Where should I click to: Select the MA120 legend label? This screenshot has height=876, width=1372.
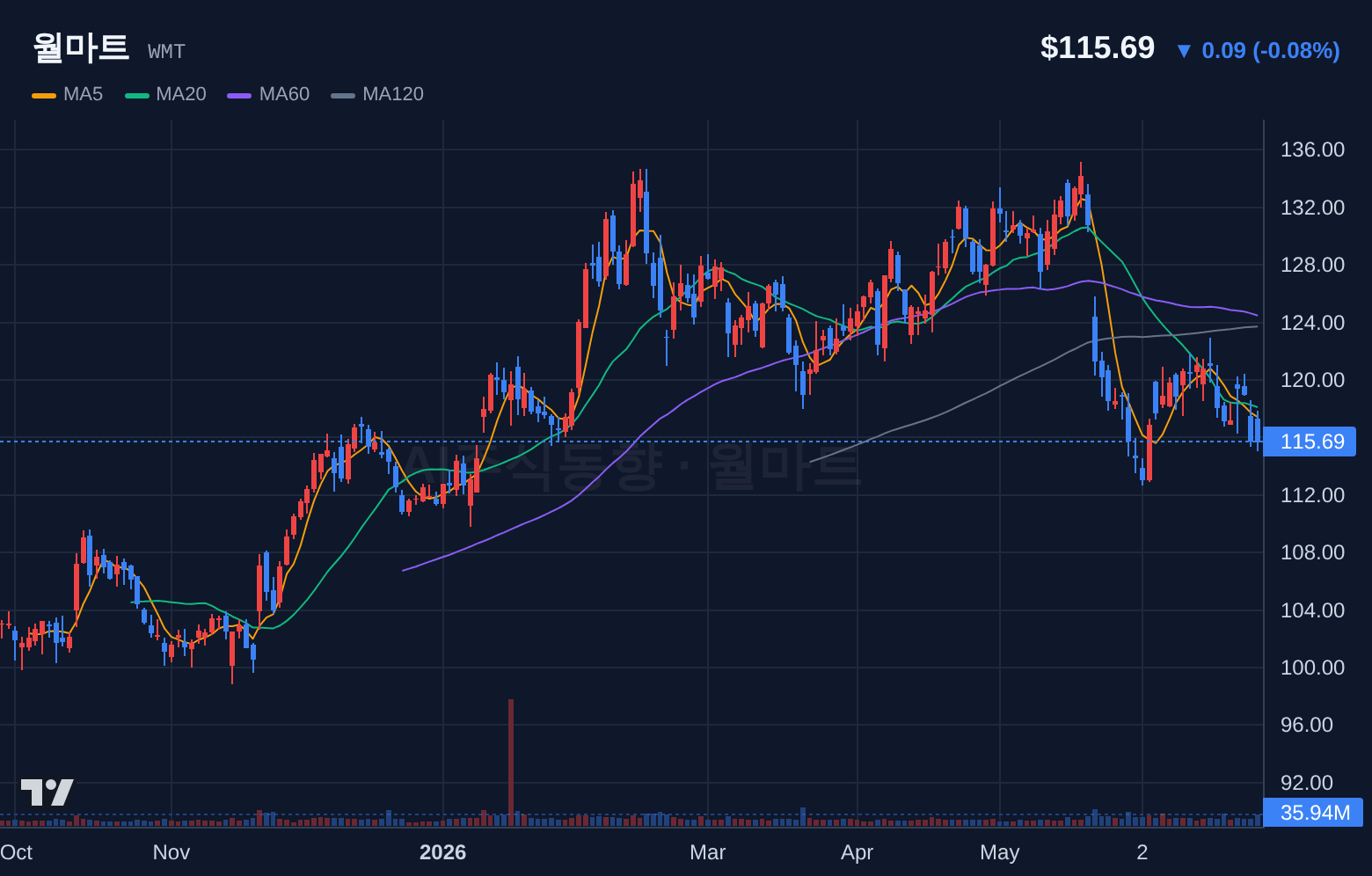(393, 94)
